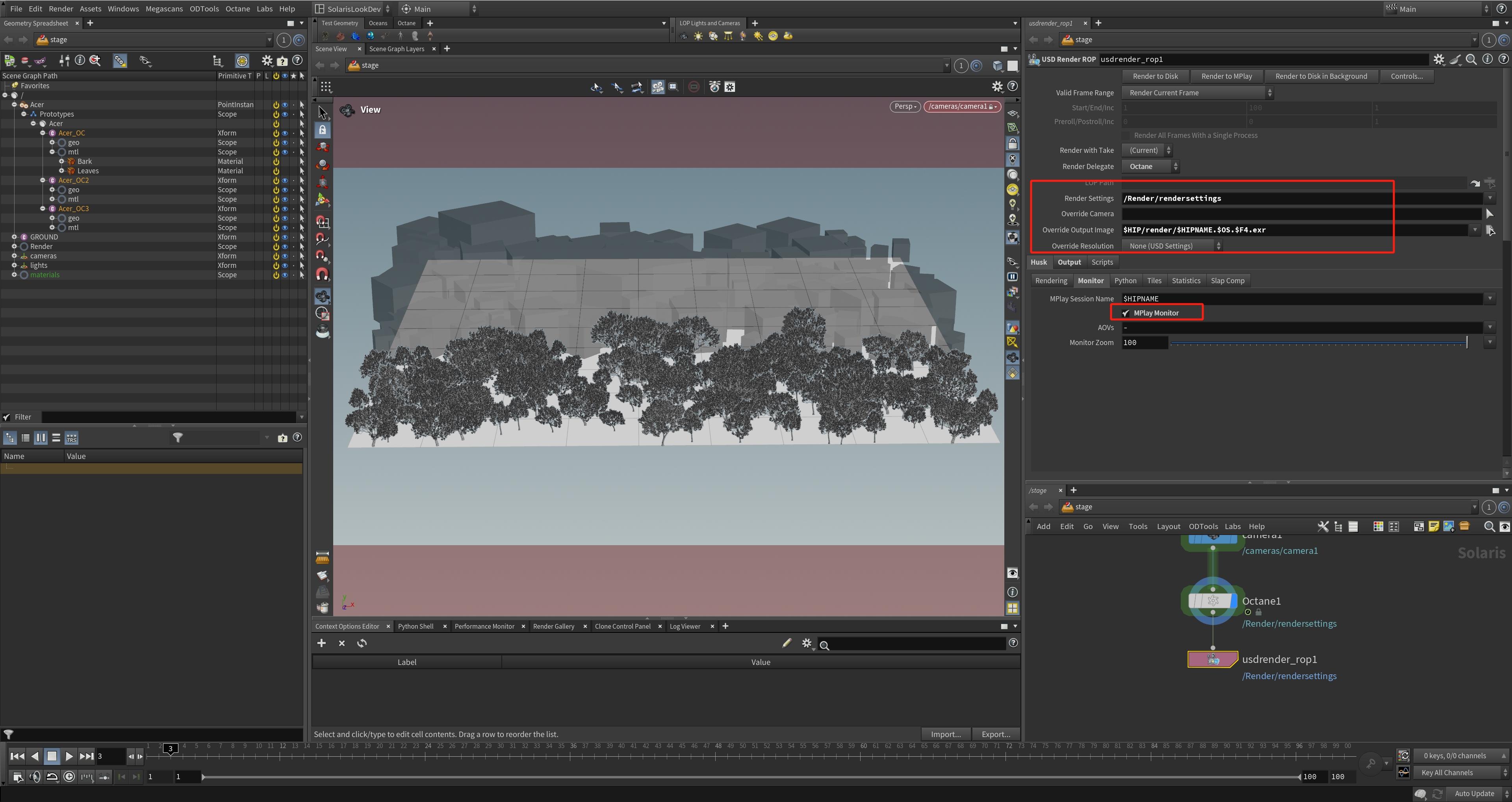Viewport: 1512px width, 802px height.
Task: Uncheck the MPlay Monitor checkbox
Action: 1126,313
